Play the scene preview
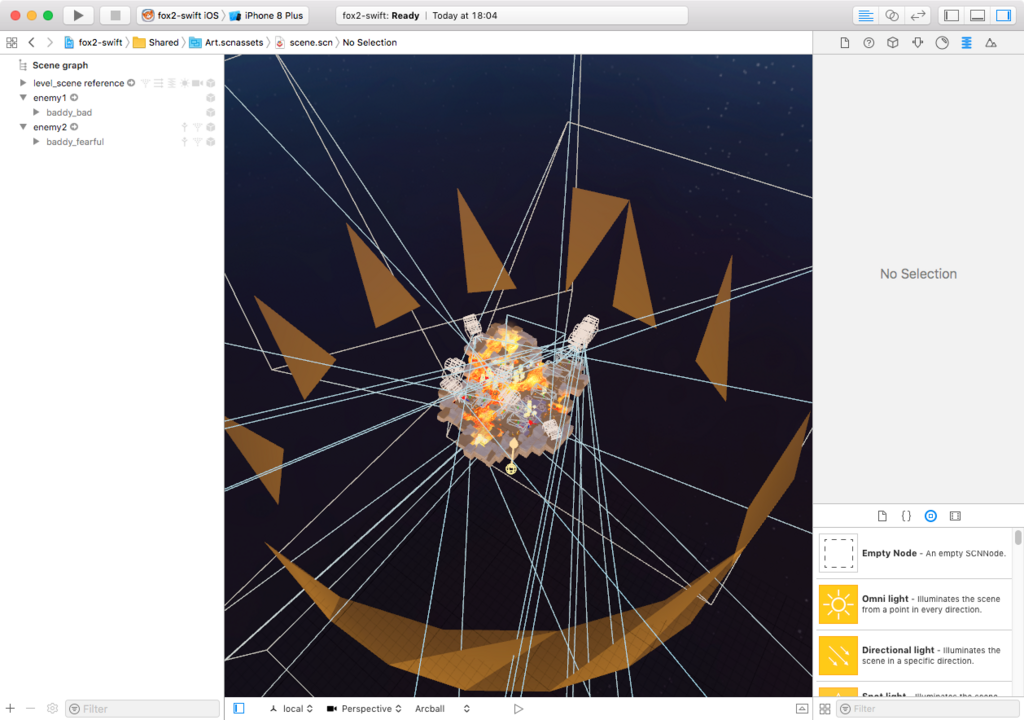 (x=518, y=709)
